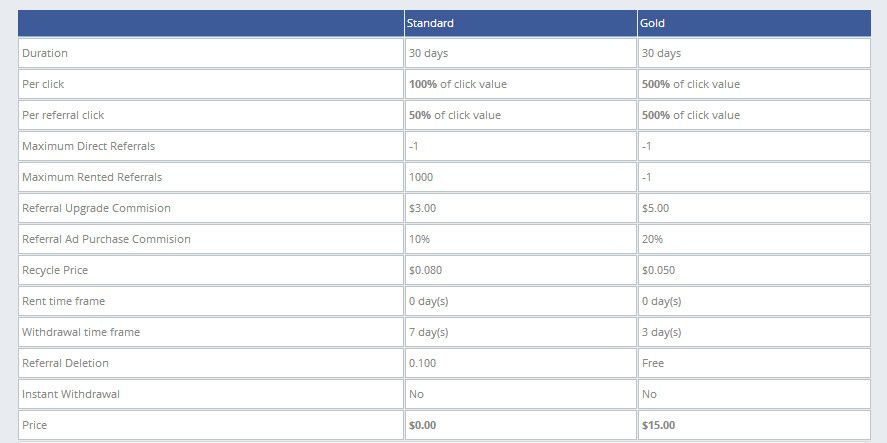Click the $15.00 Gold price
Image resolution: width=887 pixels, height=443 pixels.
658,425
